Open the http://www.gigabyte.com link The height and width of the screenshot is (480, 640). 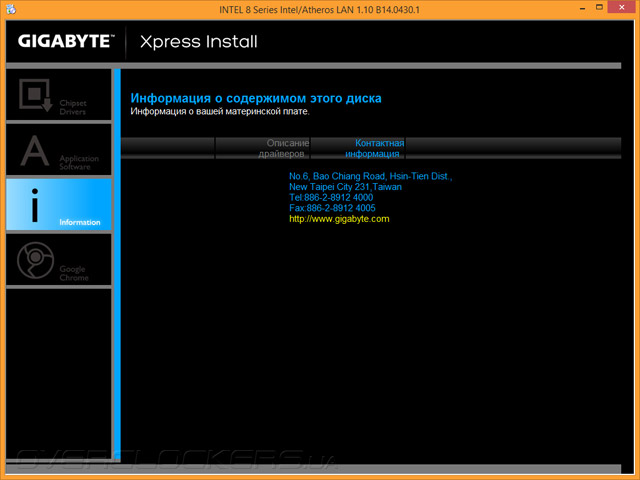(x=339, y=219)
